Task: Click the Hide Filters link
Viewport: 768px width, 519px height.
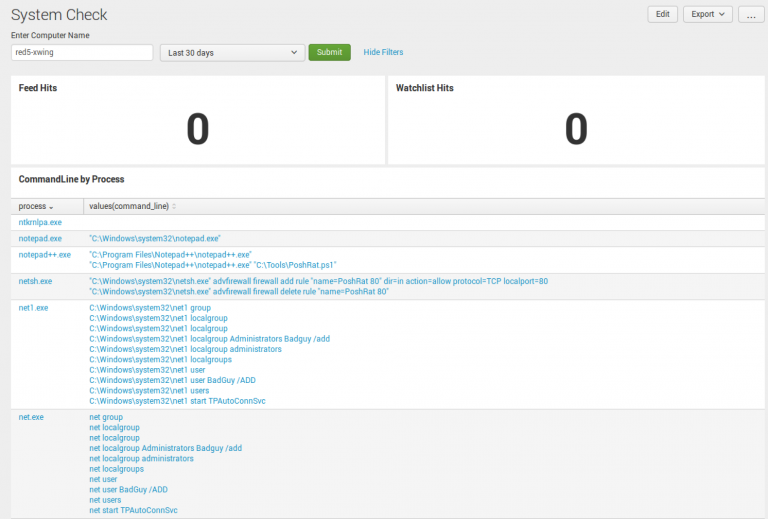Action: [383, 52]
